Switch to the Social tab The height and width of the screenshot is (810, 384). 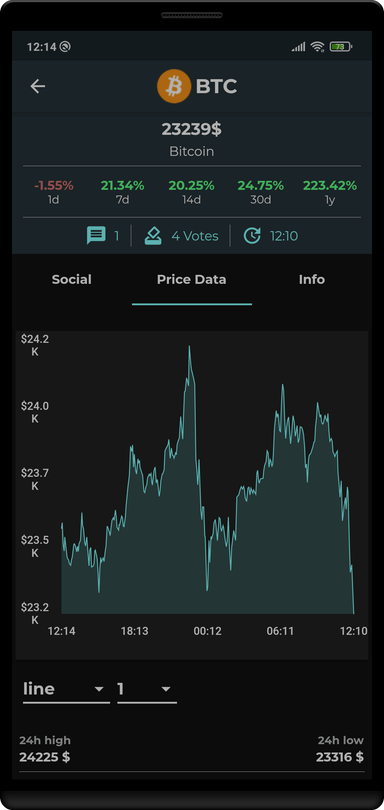pyautogui.click(x=72, y=279)
